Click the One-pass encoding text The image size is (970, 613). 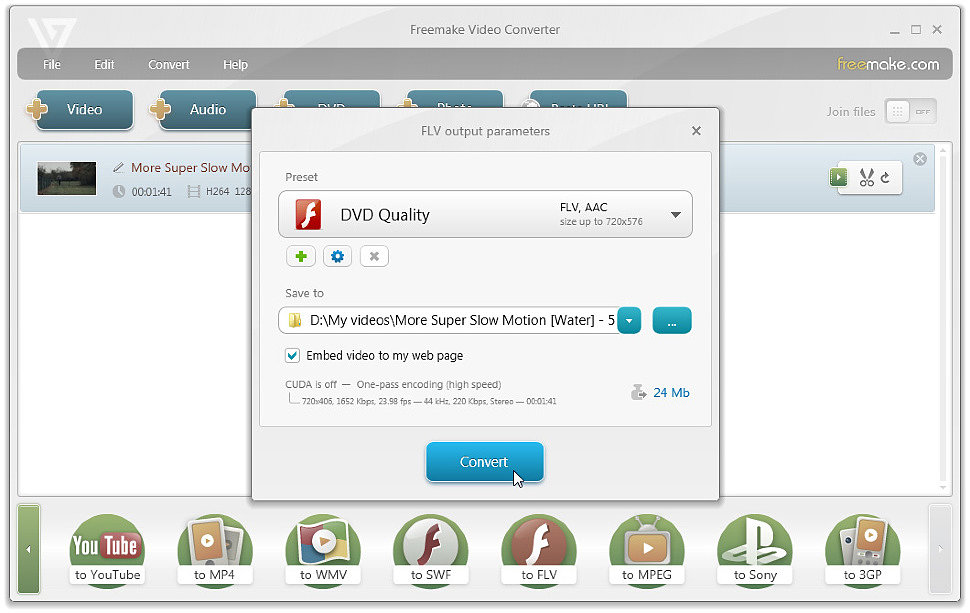coord(429,384)
